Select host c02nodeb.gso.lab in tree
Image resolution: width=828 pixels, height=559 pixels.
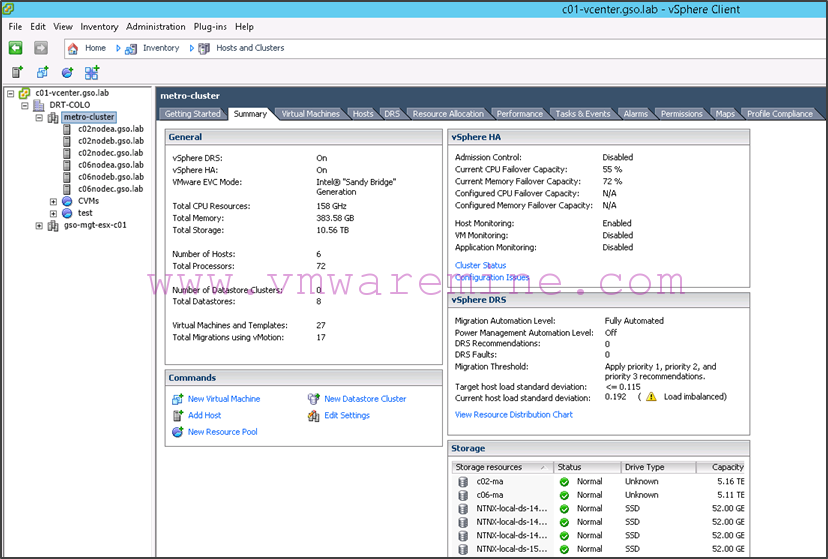click(x=111, y=141)
